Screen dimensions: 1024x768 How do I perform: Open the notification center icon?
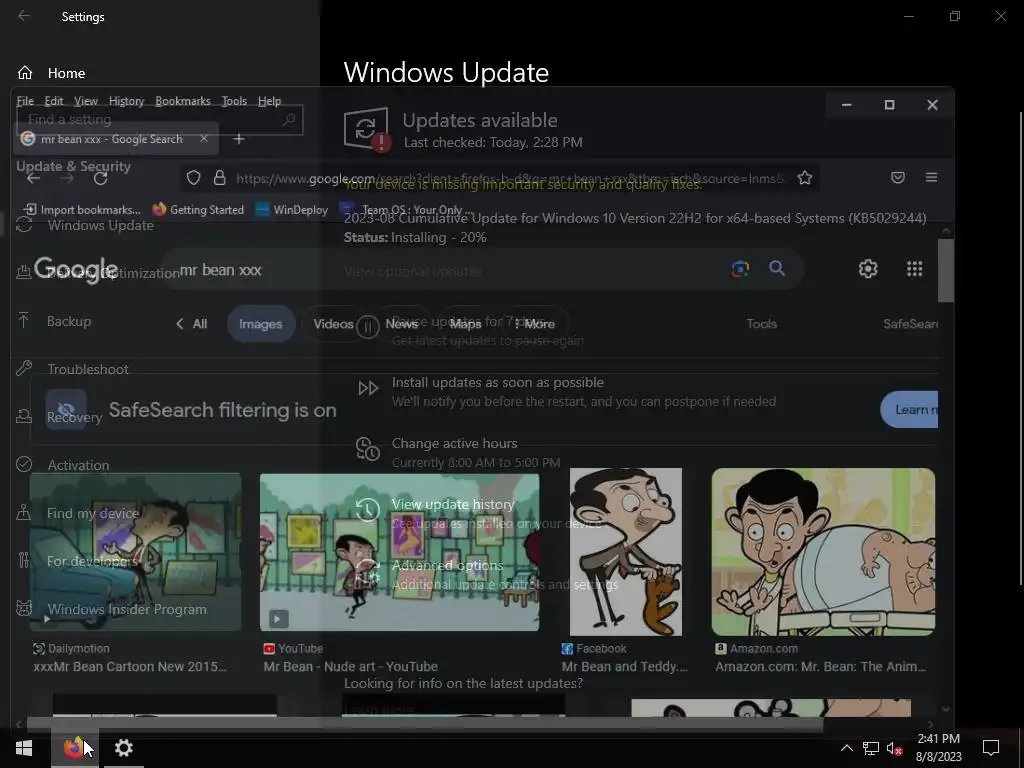click(991, 748)
